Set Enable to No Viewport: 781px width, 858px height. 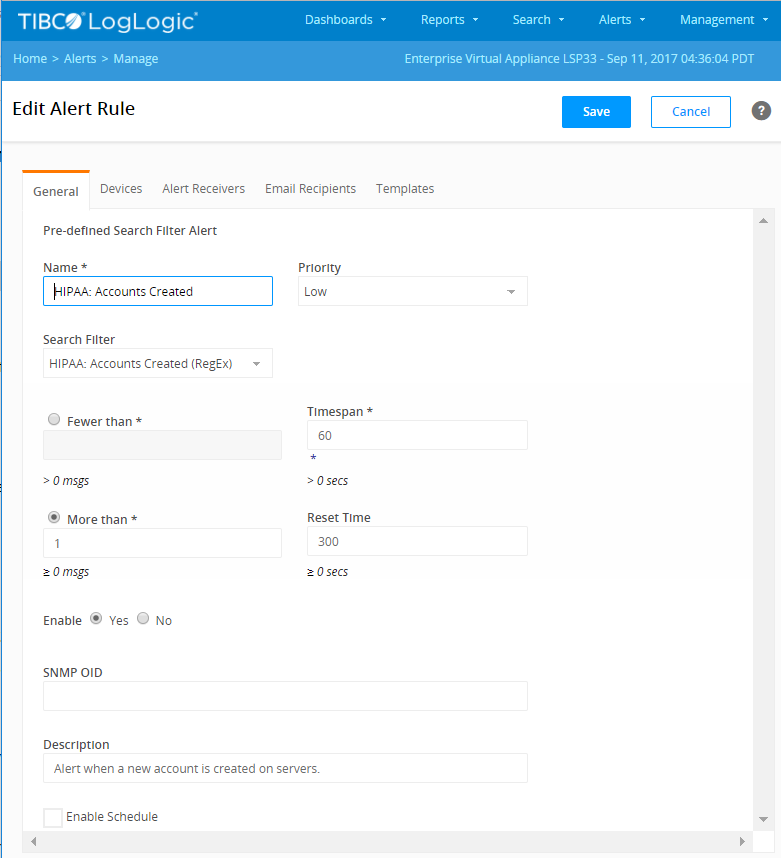[x=143, y=618]
